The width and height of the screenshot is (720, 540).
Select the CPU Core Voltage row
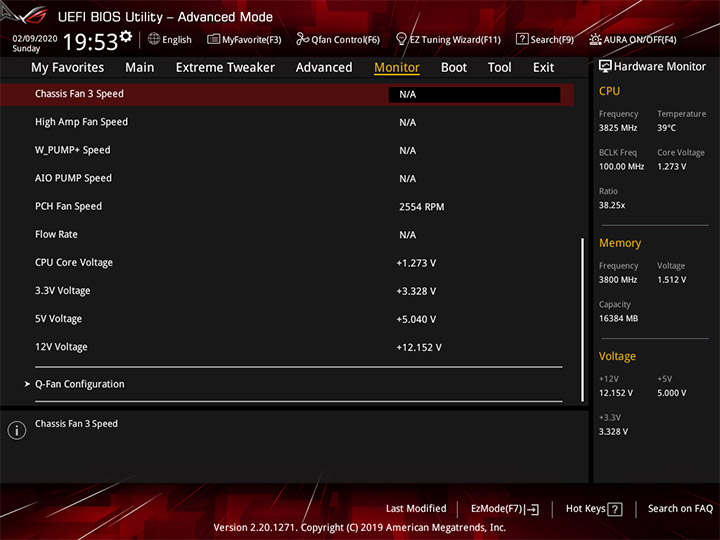point(287,263)
